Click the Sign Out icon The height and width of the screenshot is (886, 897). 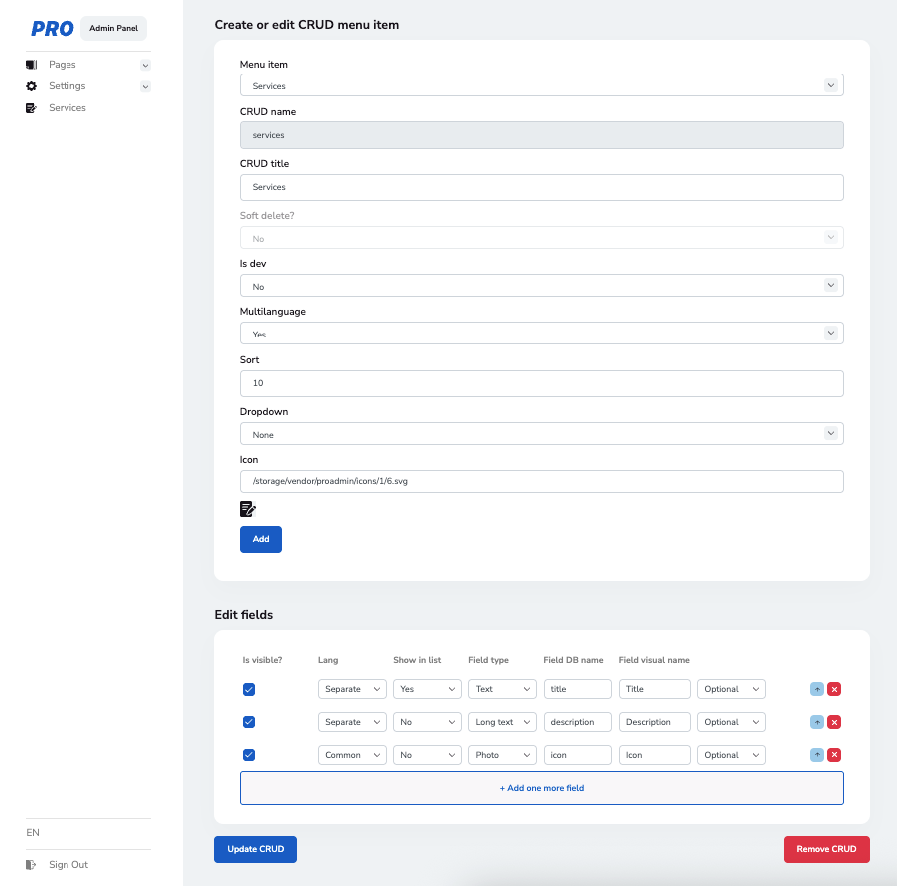[31, 864]
